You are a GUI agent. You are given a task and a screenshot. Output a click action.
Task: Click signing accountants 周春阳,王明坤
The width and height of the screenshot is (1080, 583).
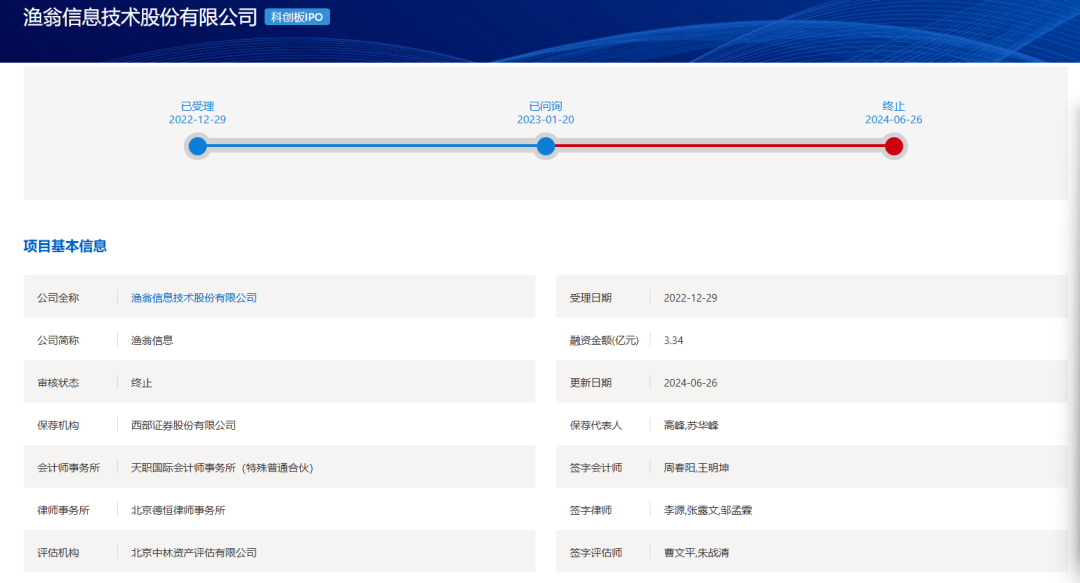click(x=696, y=468)
